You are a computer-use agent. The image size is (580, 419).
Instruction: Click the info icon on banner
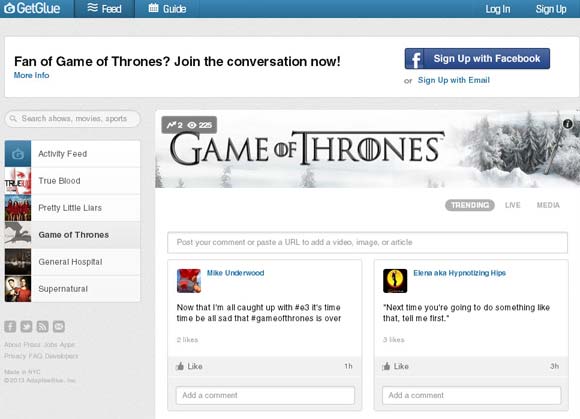[x=568, y=124]
